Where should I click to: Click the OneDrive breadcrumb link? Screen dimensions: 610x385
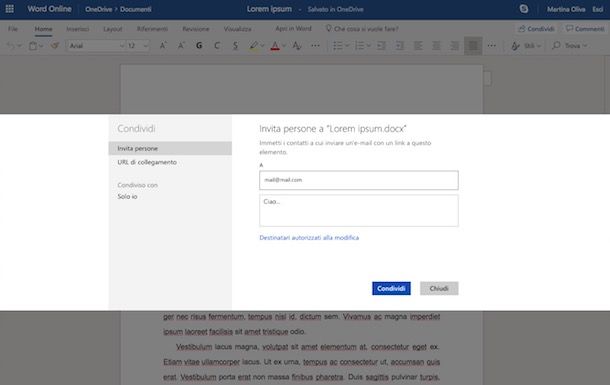tap(98, 9)
